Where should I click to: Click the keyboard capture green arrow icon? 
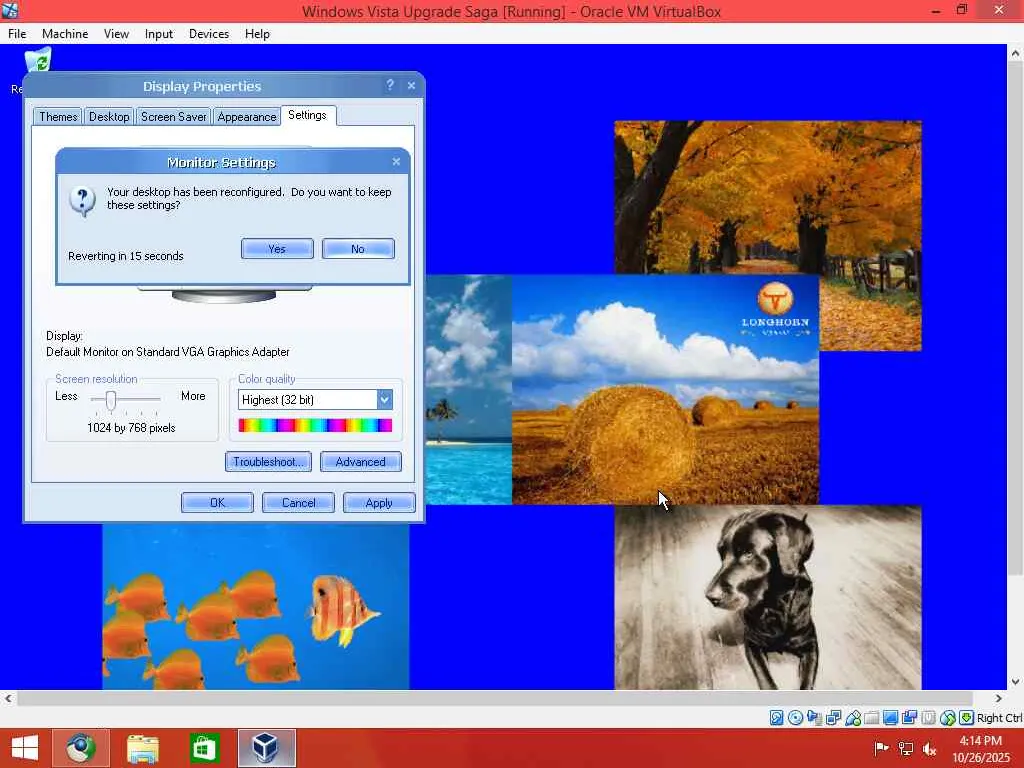(967, 718)
